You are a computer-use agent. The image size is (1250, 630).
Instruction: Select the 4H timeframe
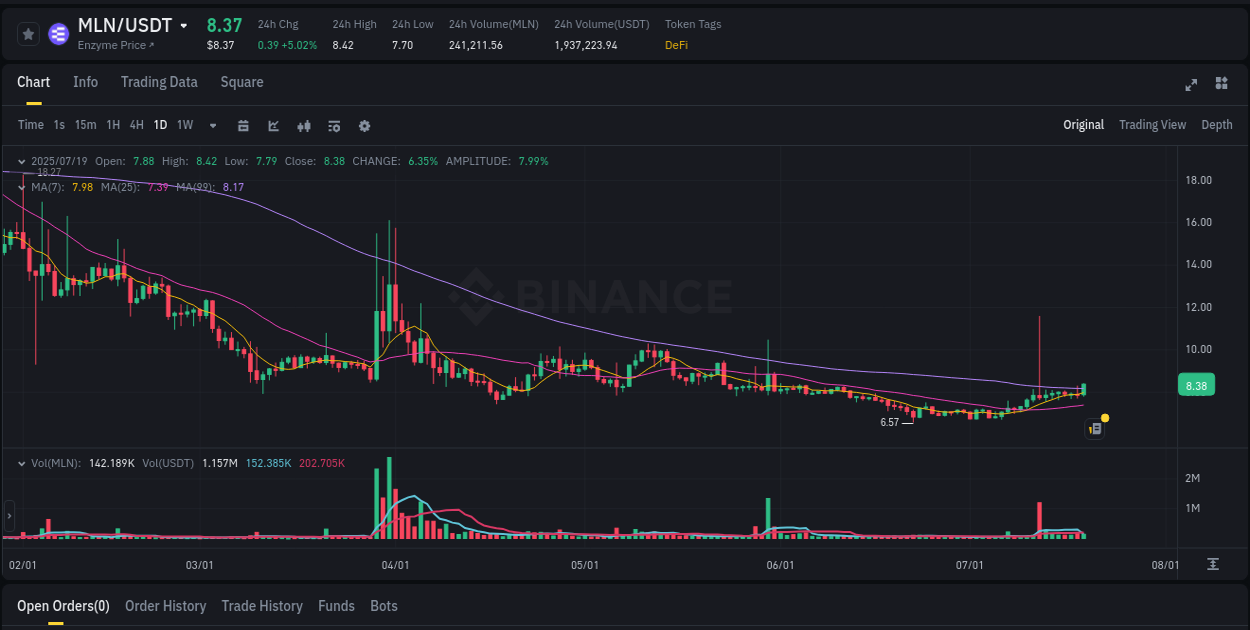(x=136, y=125)
